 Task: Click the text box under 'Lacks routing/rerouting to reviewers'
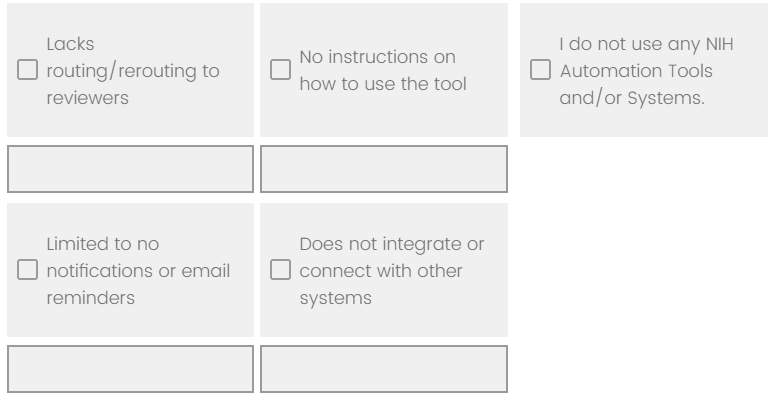point(130,170)
